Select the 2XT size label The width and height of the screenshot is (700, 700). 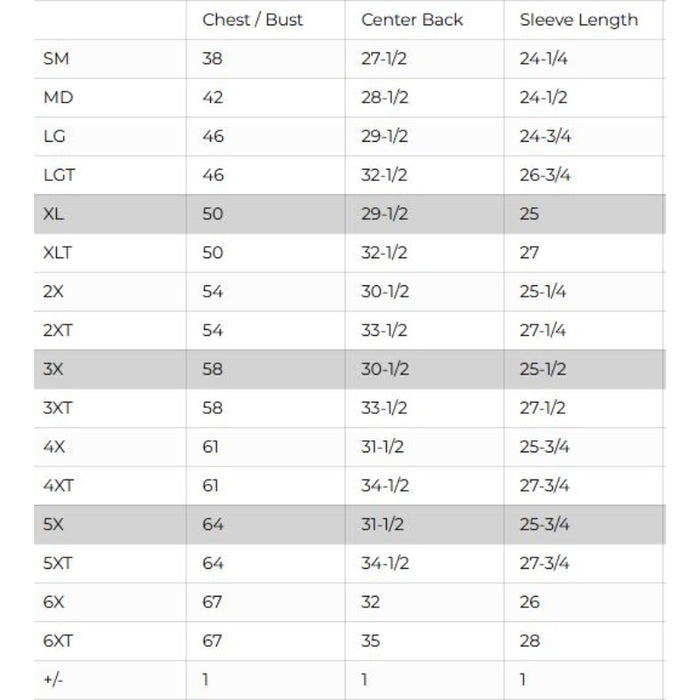(x=58, y=331)
